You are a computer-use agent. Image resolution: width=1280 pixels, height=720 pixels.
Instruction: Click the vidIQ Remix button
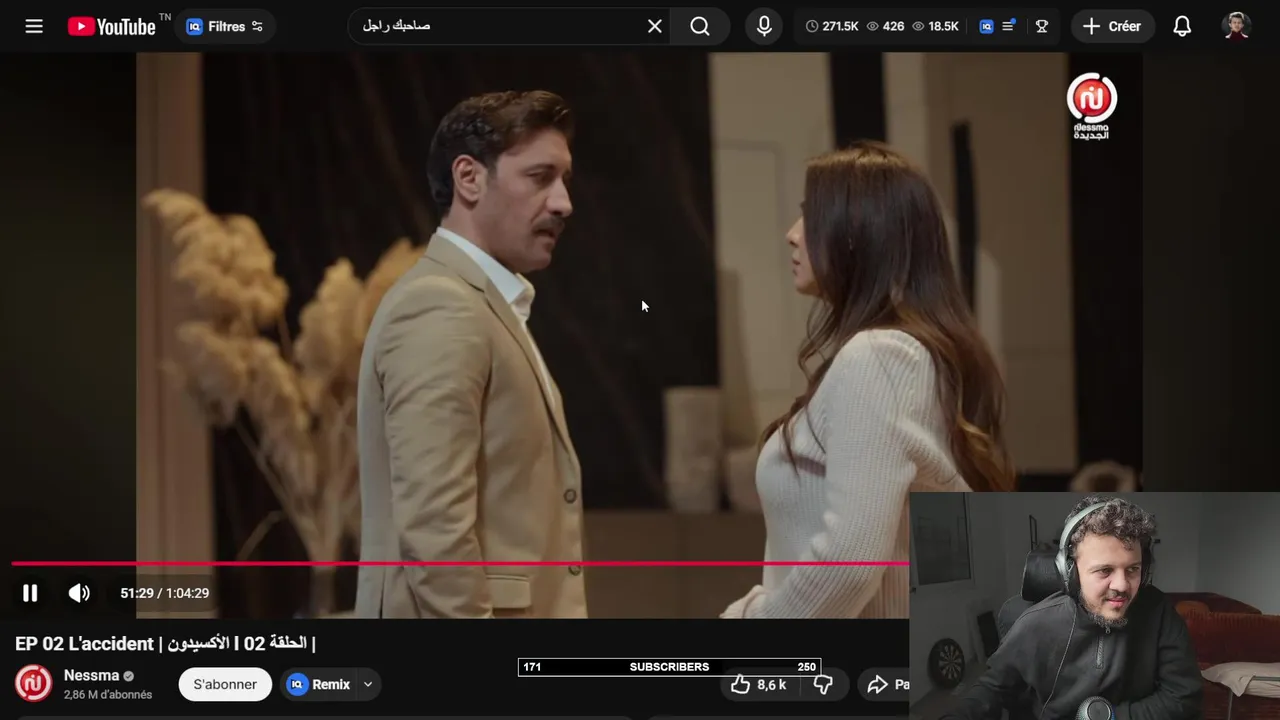tap(319, 684)
